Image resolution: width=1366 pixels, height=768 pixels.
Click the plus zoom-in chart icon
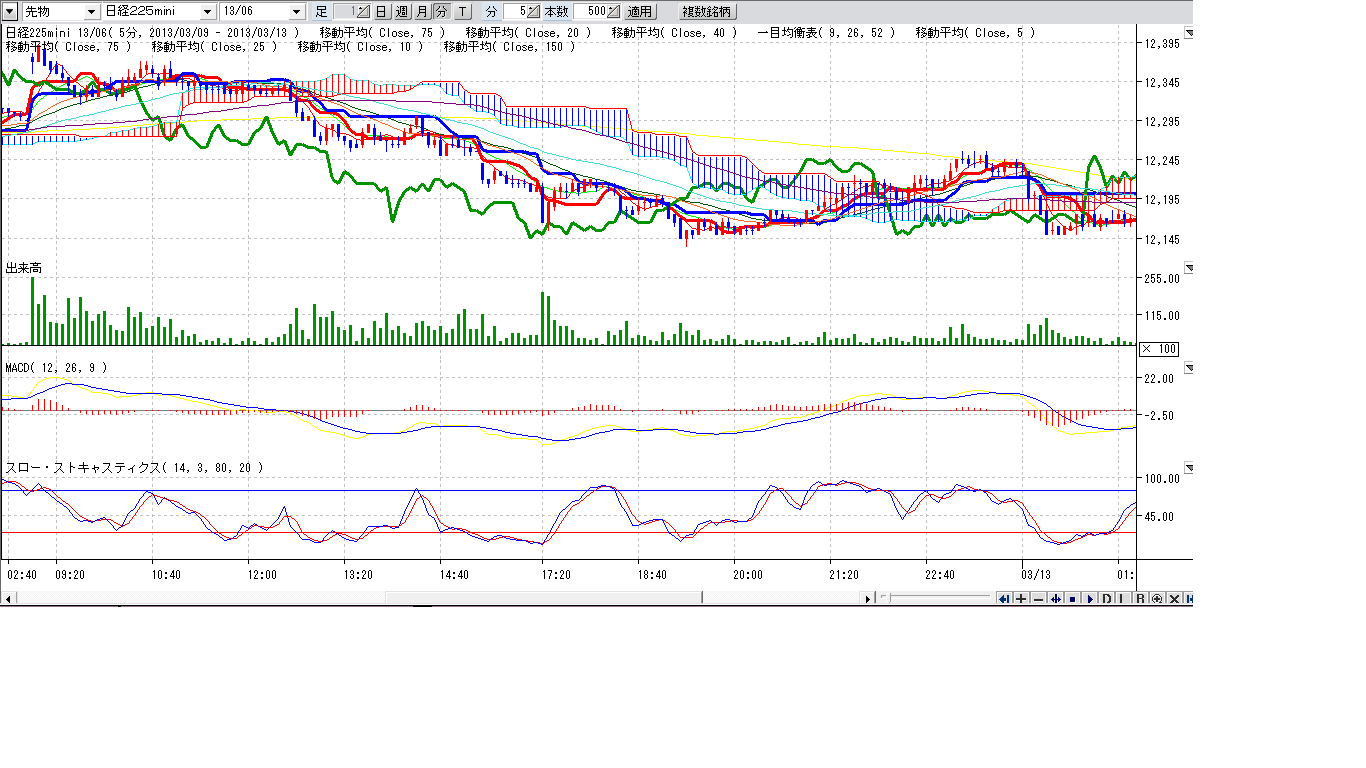coord(1021,599)
